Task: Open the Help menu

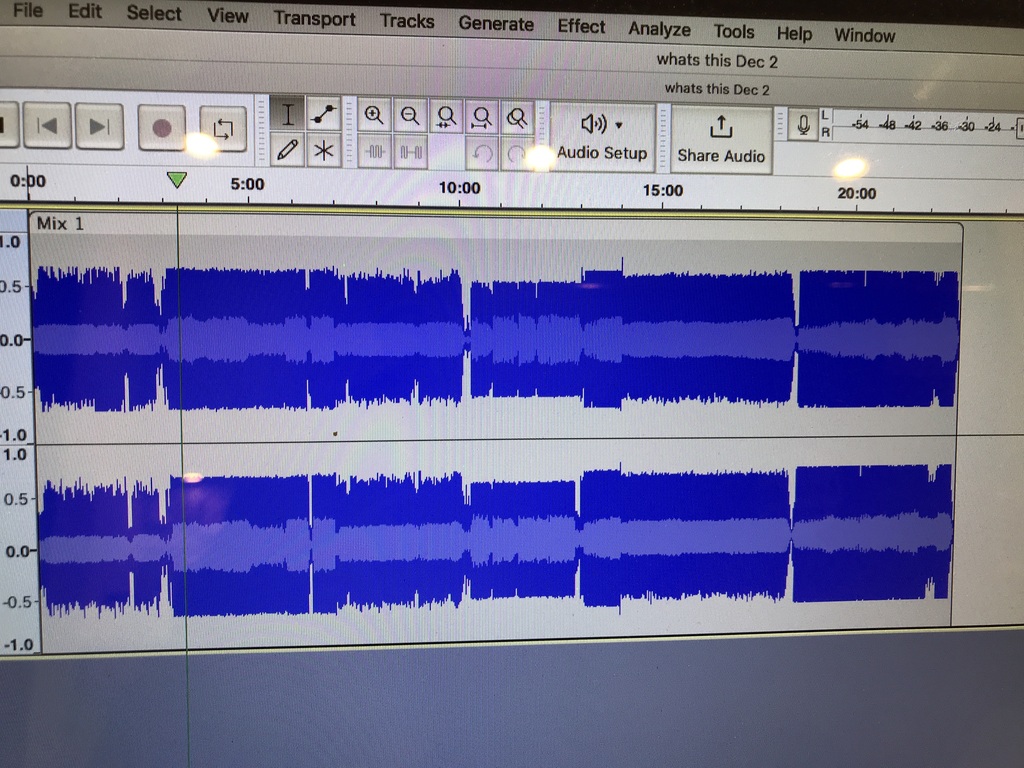Action: click(794, 33)
